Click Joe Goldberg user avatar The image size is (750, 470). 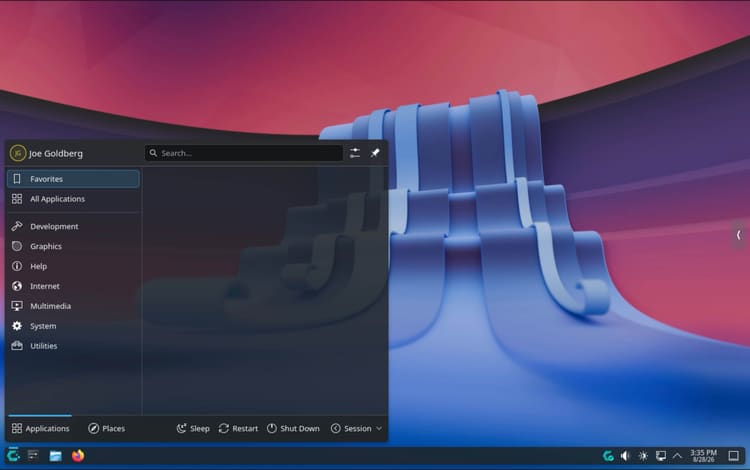coord(18,153)
